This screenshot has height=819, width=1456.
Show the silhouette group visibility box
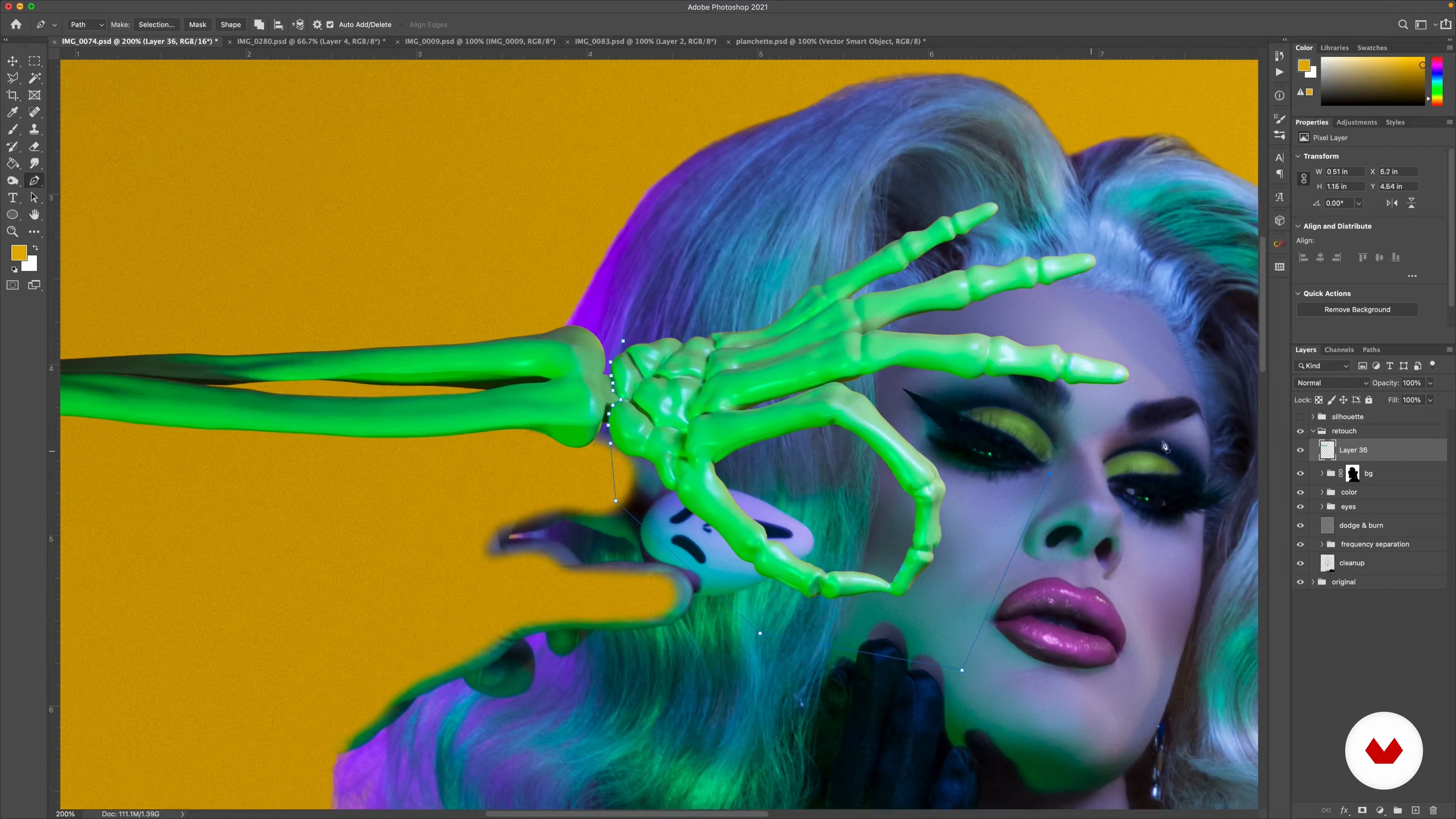tap(1300, 417)
